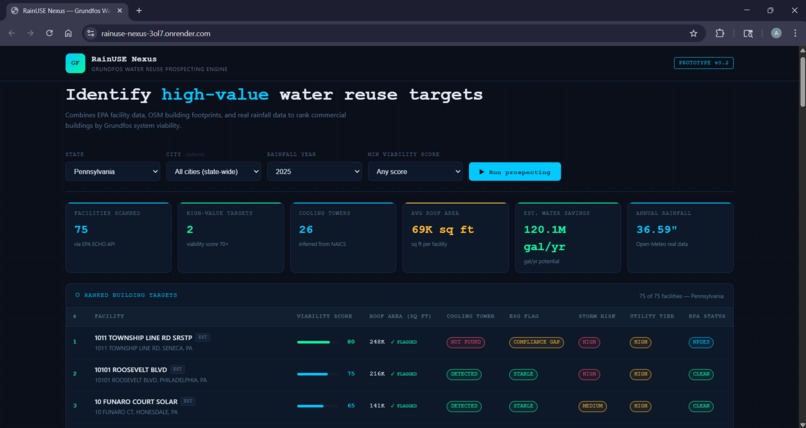806x428 pixels.
Task: Click the Medium storm risk badge
Action: click(x=592, y=406)
